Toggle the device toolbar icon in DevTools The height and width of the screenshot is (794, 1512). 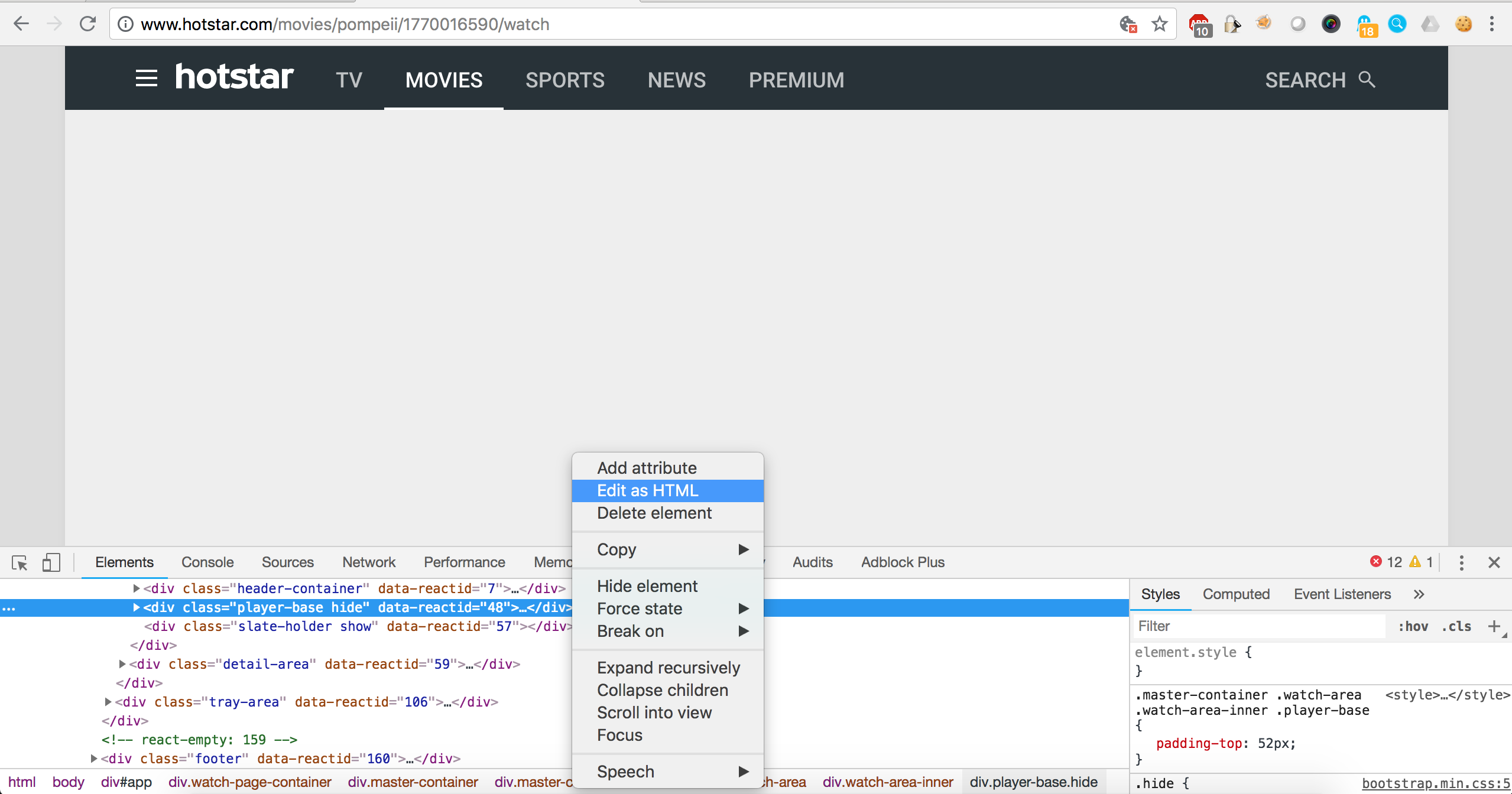point(51,562)
